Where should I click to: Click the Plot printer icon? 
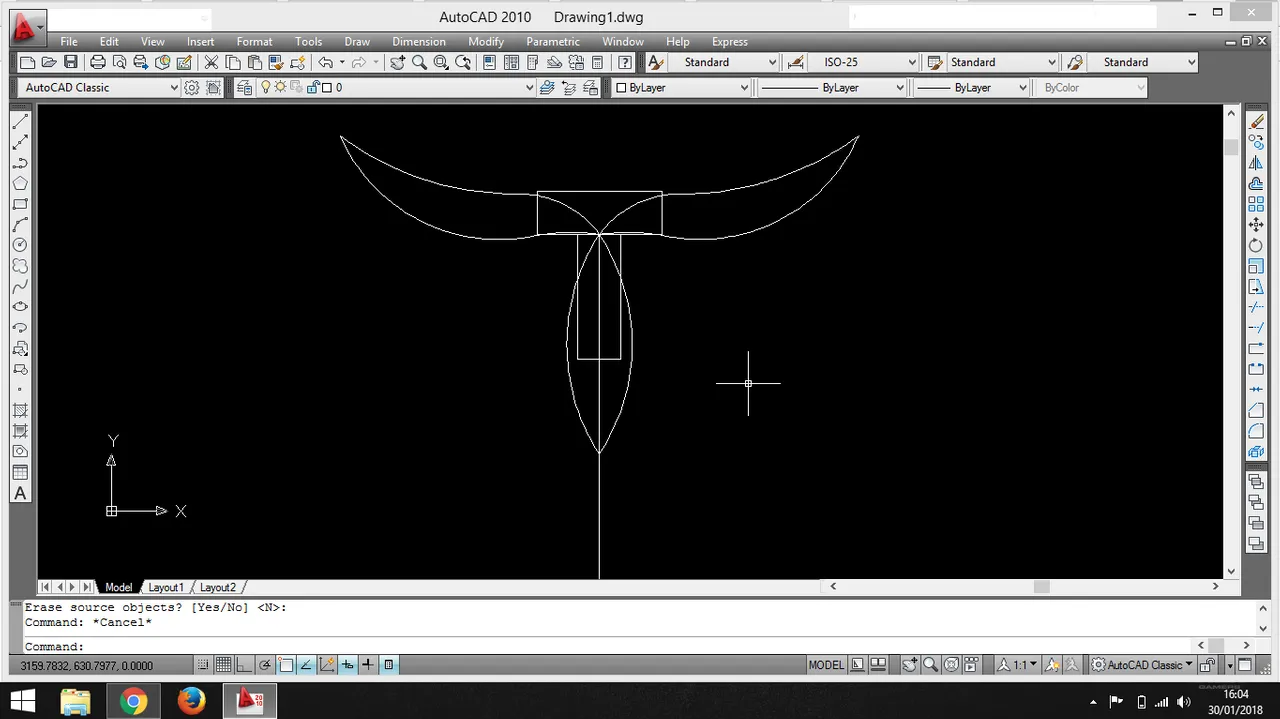[x=98, y=62]
